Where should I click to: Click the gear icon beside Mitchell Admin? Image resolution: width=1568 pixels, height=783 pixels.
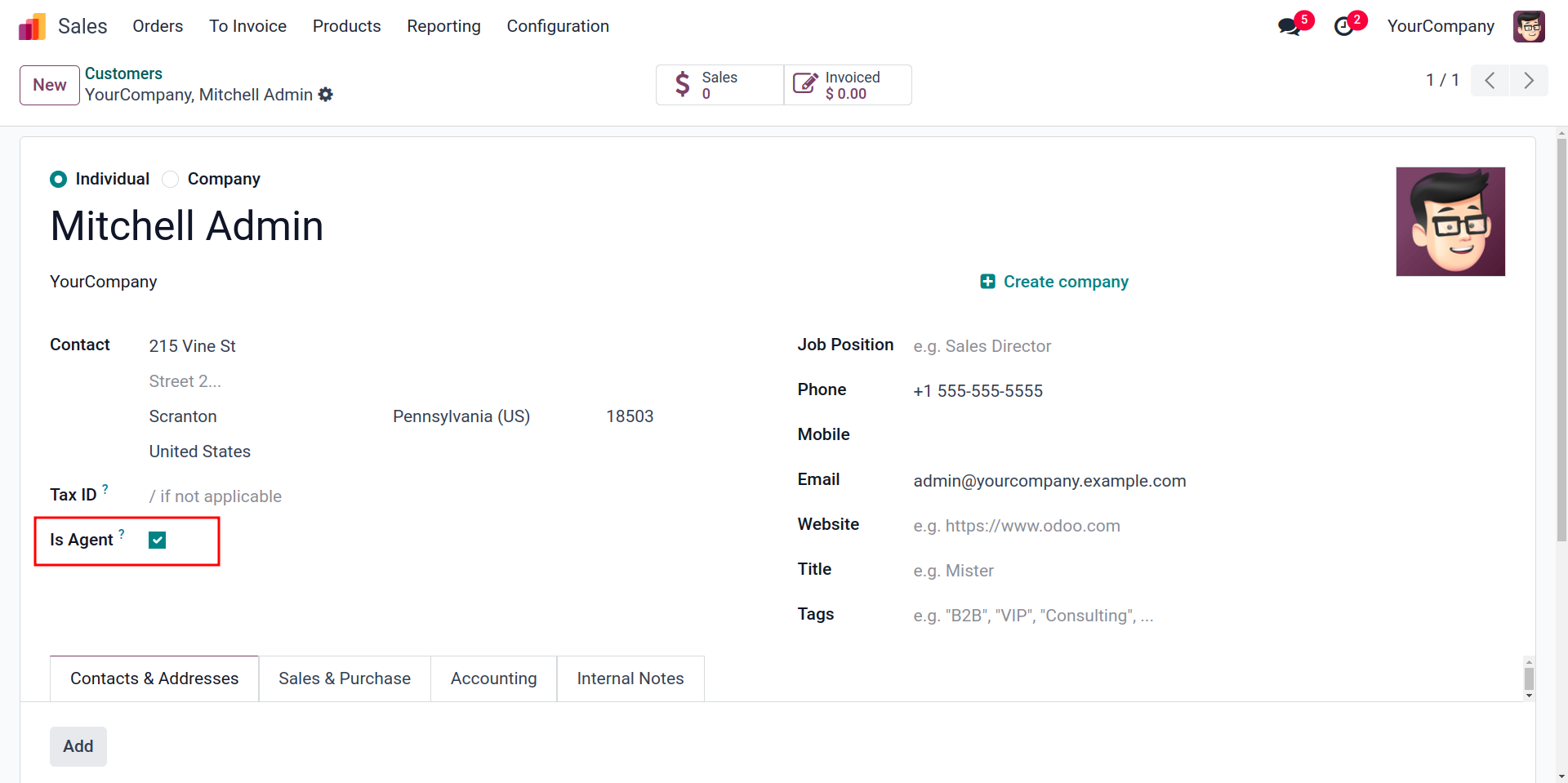pyautogui.click(x=326, y=95)
